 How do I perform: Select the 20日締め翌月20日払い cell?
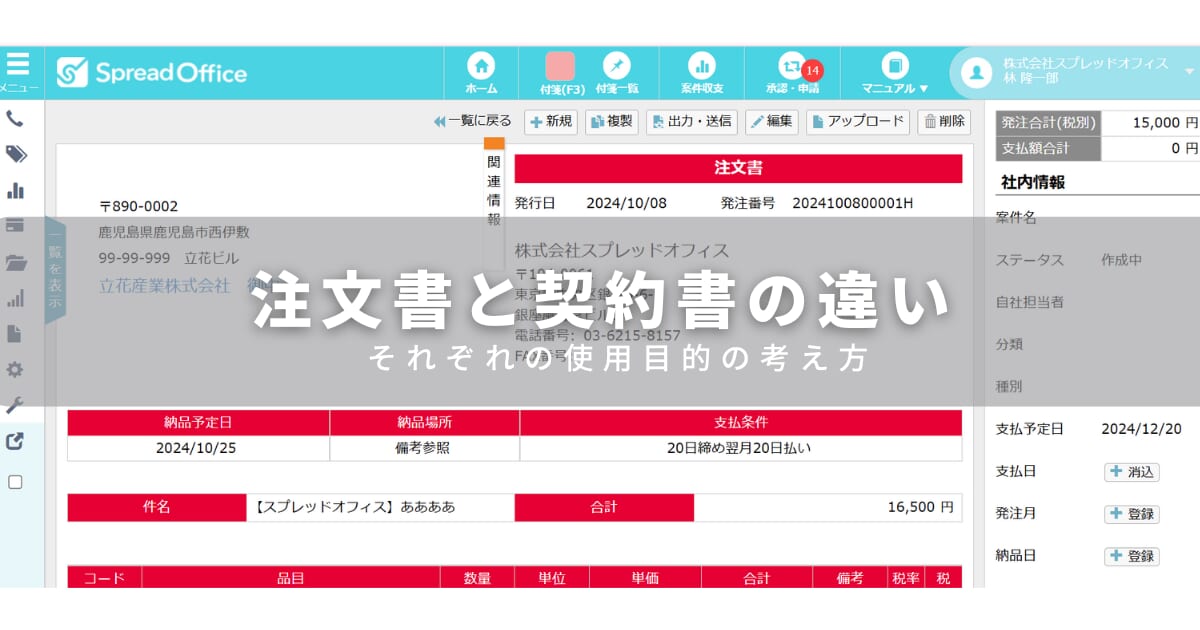coord(739,448)
